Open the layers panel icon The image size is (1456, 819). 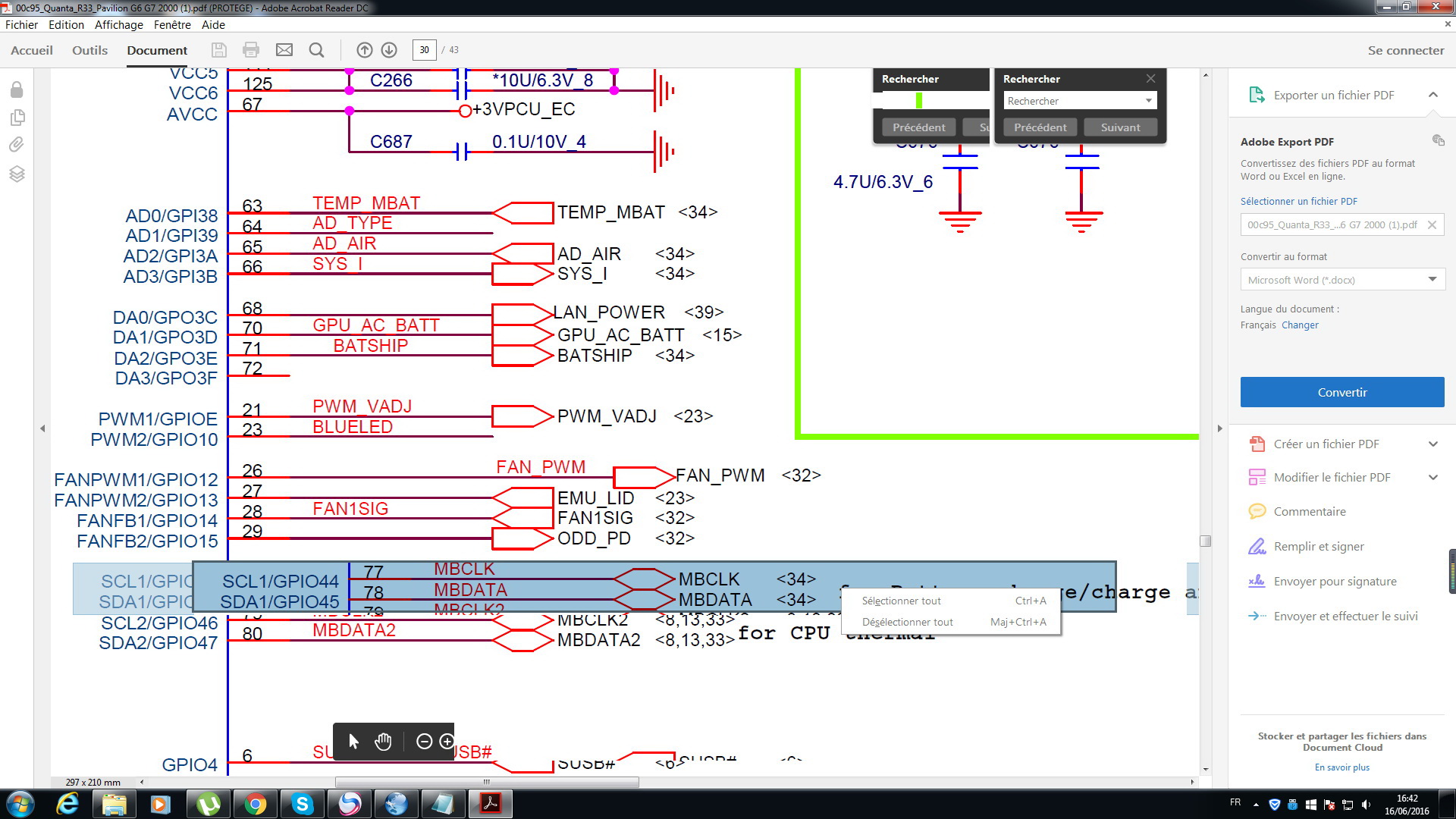coord(17,174)
